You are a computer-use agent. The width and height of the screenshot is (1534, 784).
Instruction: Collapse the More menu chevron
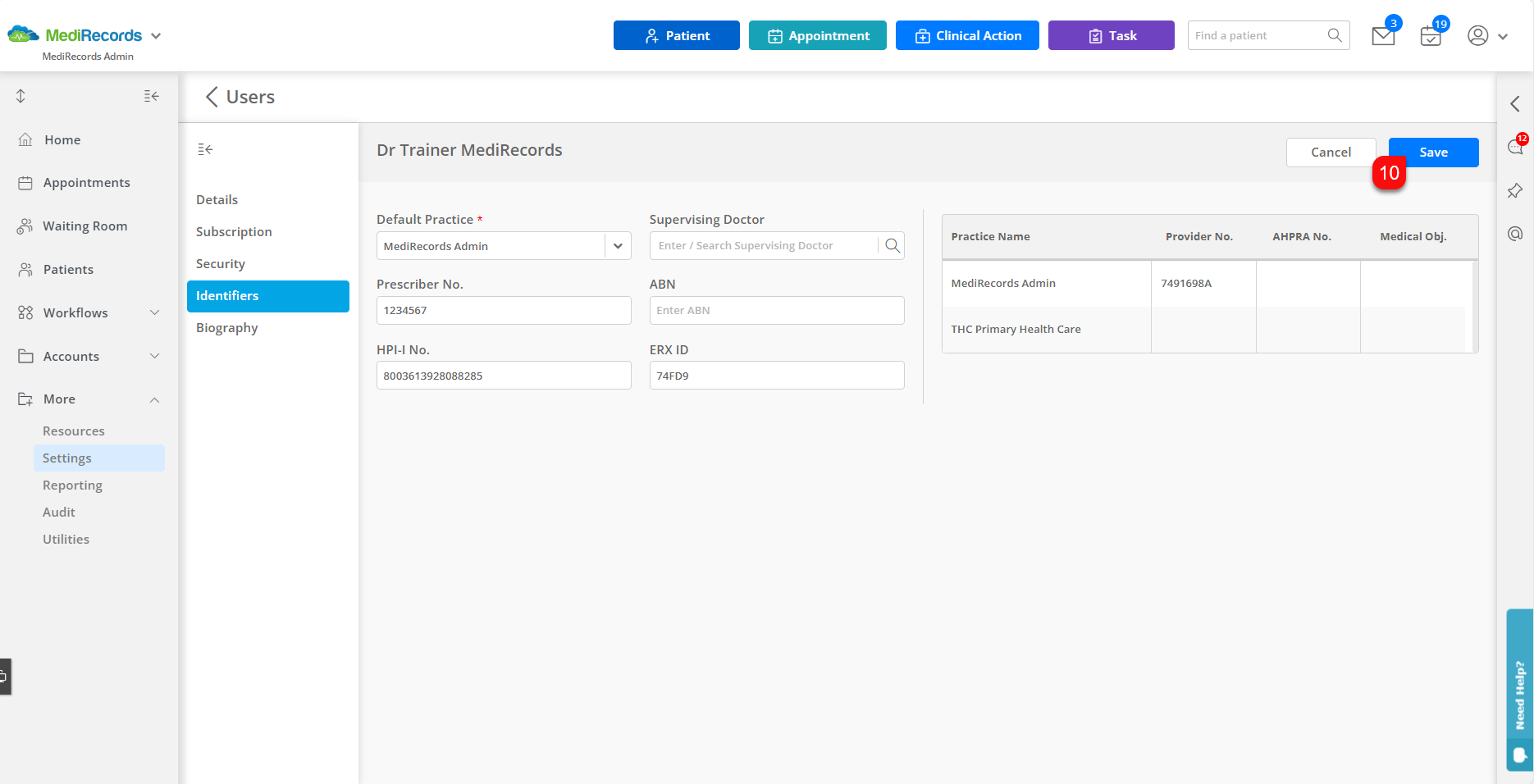click(x=154, y=399)
